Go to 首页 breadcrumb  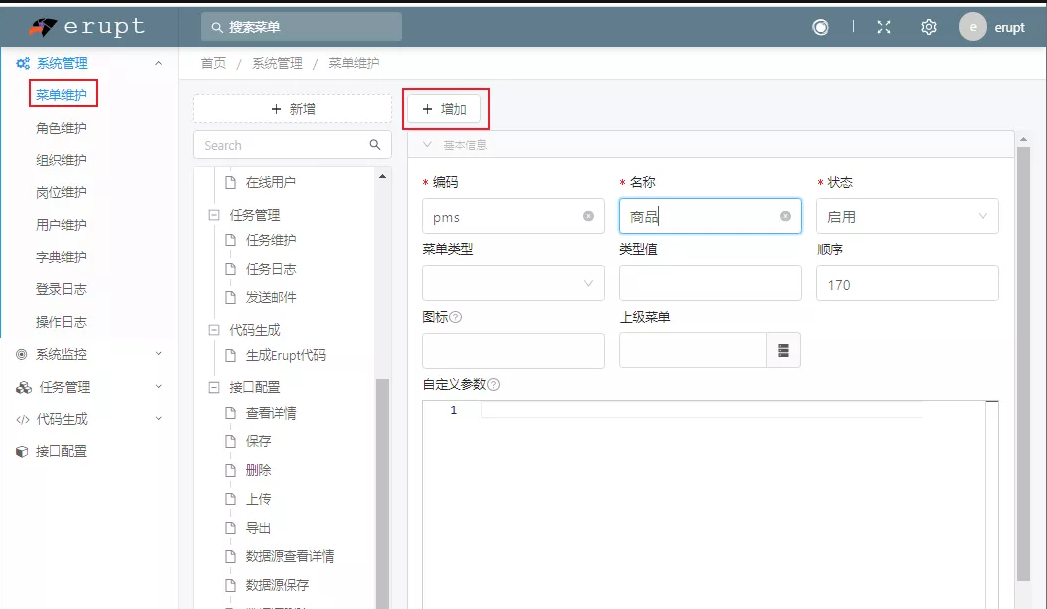213,63
